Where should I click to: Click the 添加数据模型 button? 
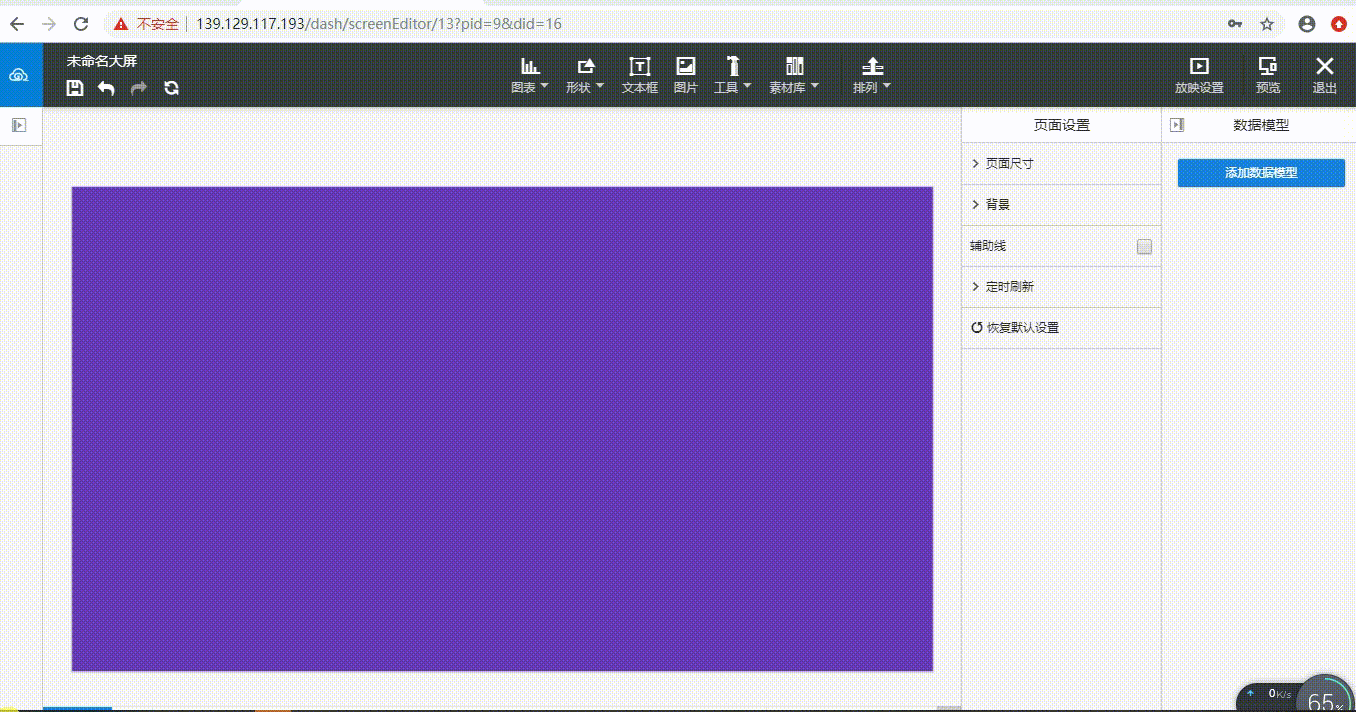coord(1261,173)
